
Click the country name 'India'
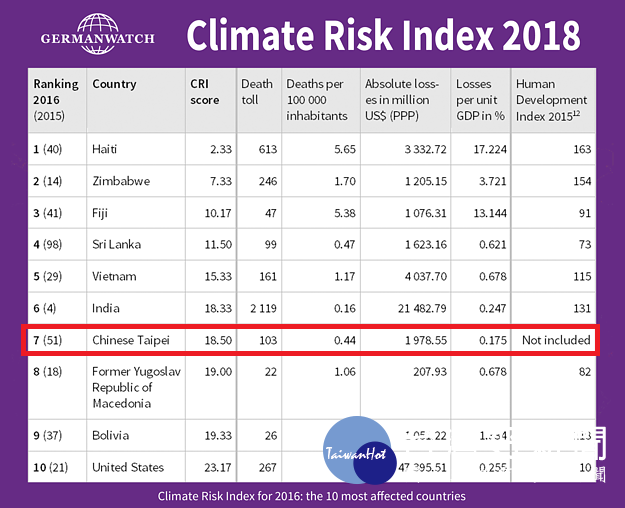[x=106, y=308]
